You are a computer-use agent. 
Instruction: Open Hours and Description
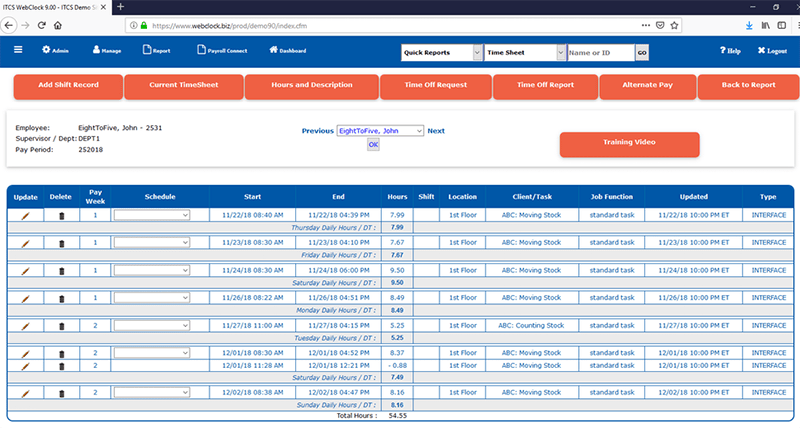312,86
